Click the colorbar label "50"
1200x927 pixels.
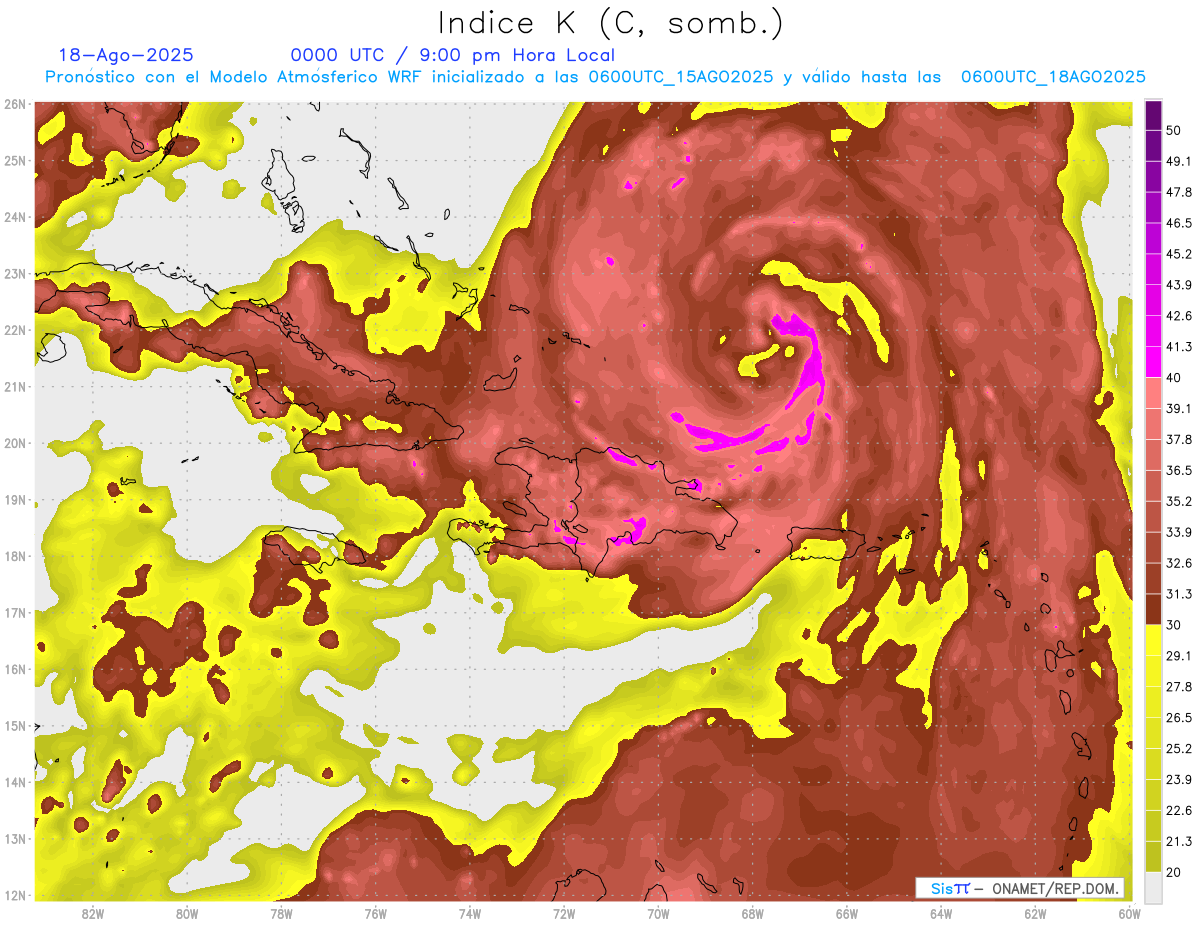(x=1174, y=130)
